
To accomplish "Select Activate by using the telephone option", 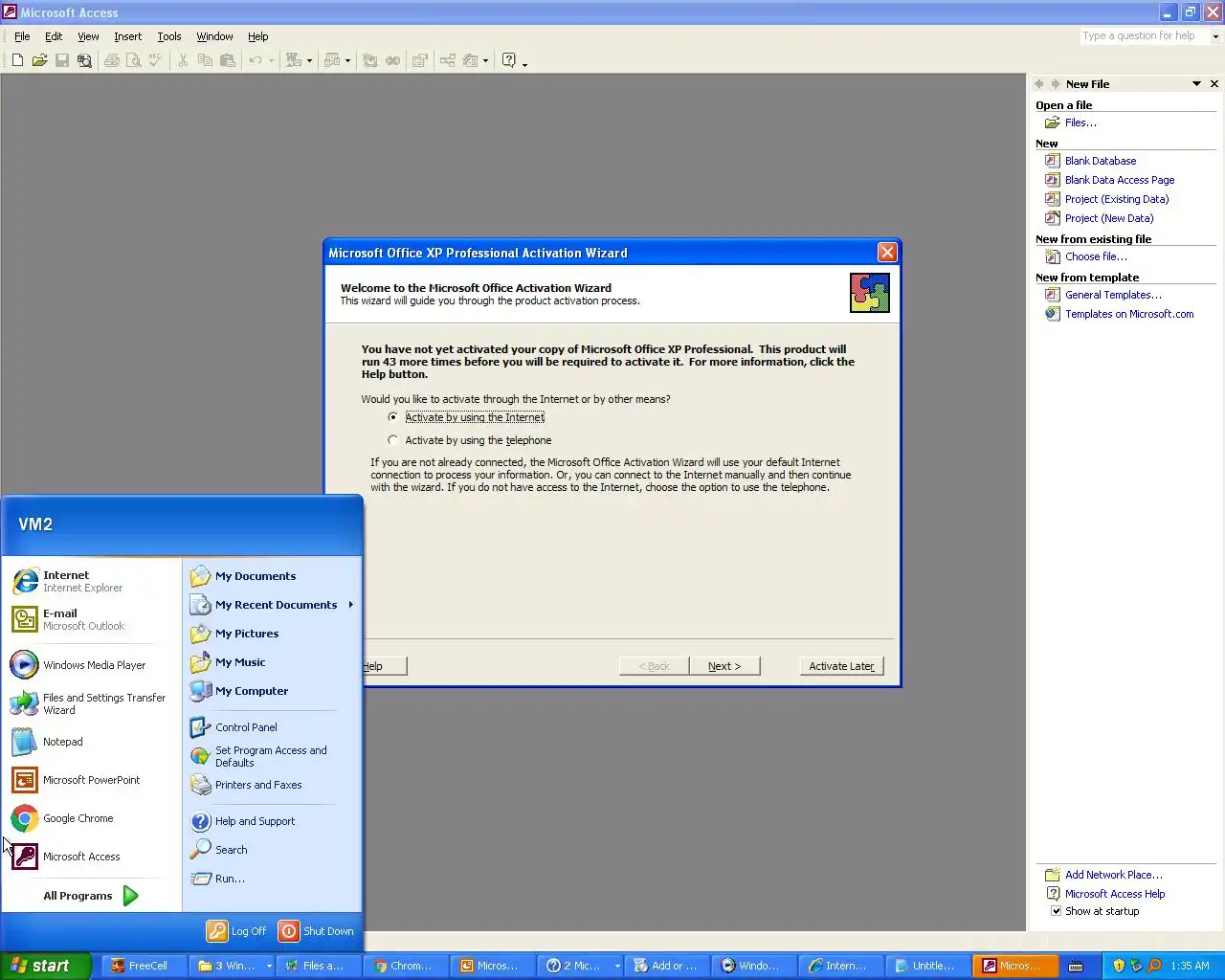I will pos(392,440).
